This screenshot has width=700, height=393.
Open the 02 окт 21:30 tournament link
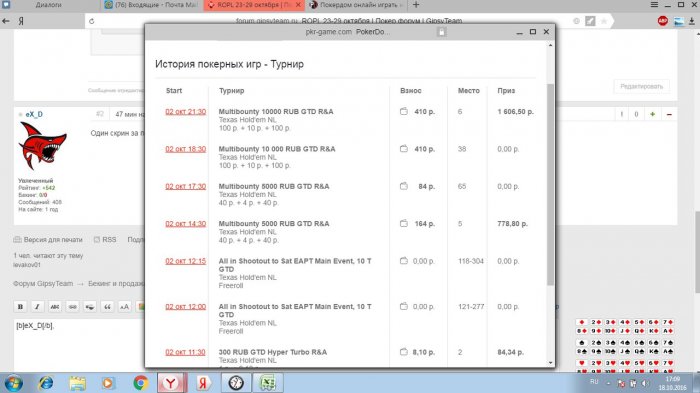(186, 112)
